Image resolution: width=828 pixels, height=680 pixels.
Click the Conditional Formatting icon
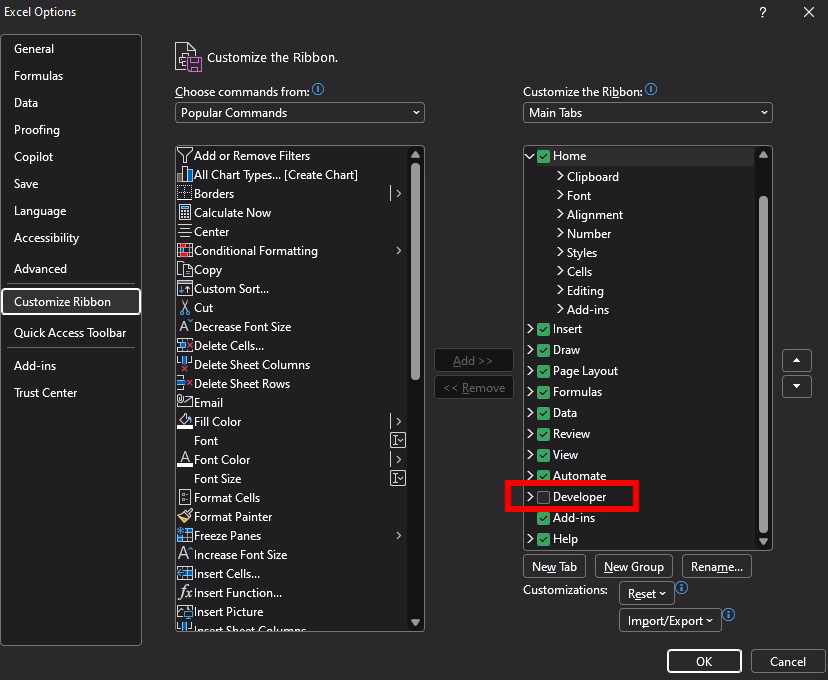pyautogui.click(x=184, y=251)
